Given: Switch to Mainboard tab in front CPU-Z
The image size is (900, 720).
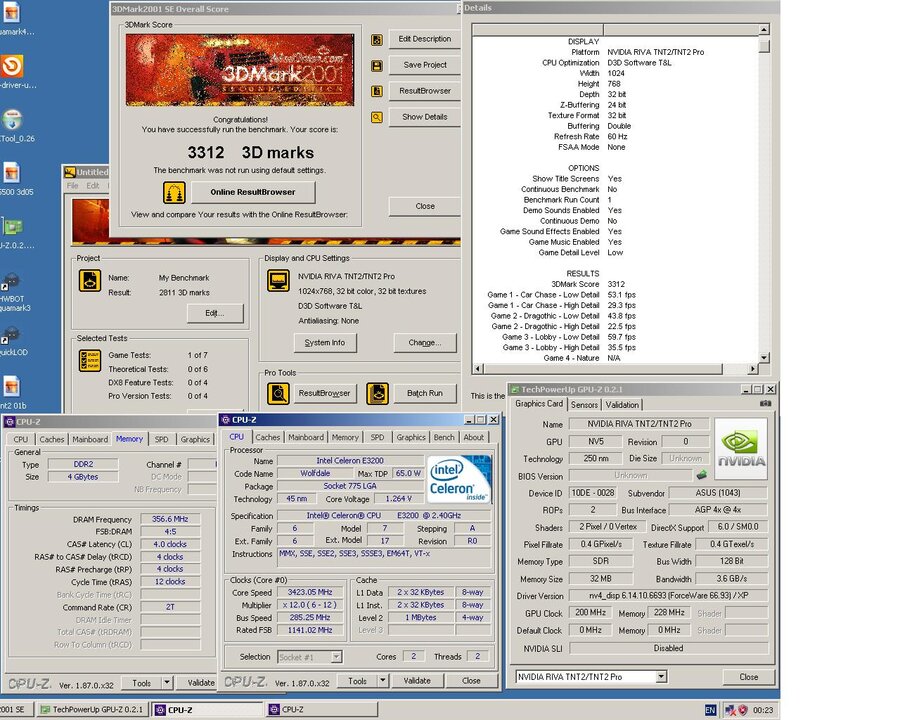Looking at the screenshot, I should pyautogui.click(x=306, y=437).
